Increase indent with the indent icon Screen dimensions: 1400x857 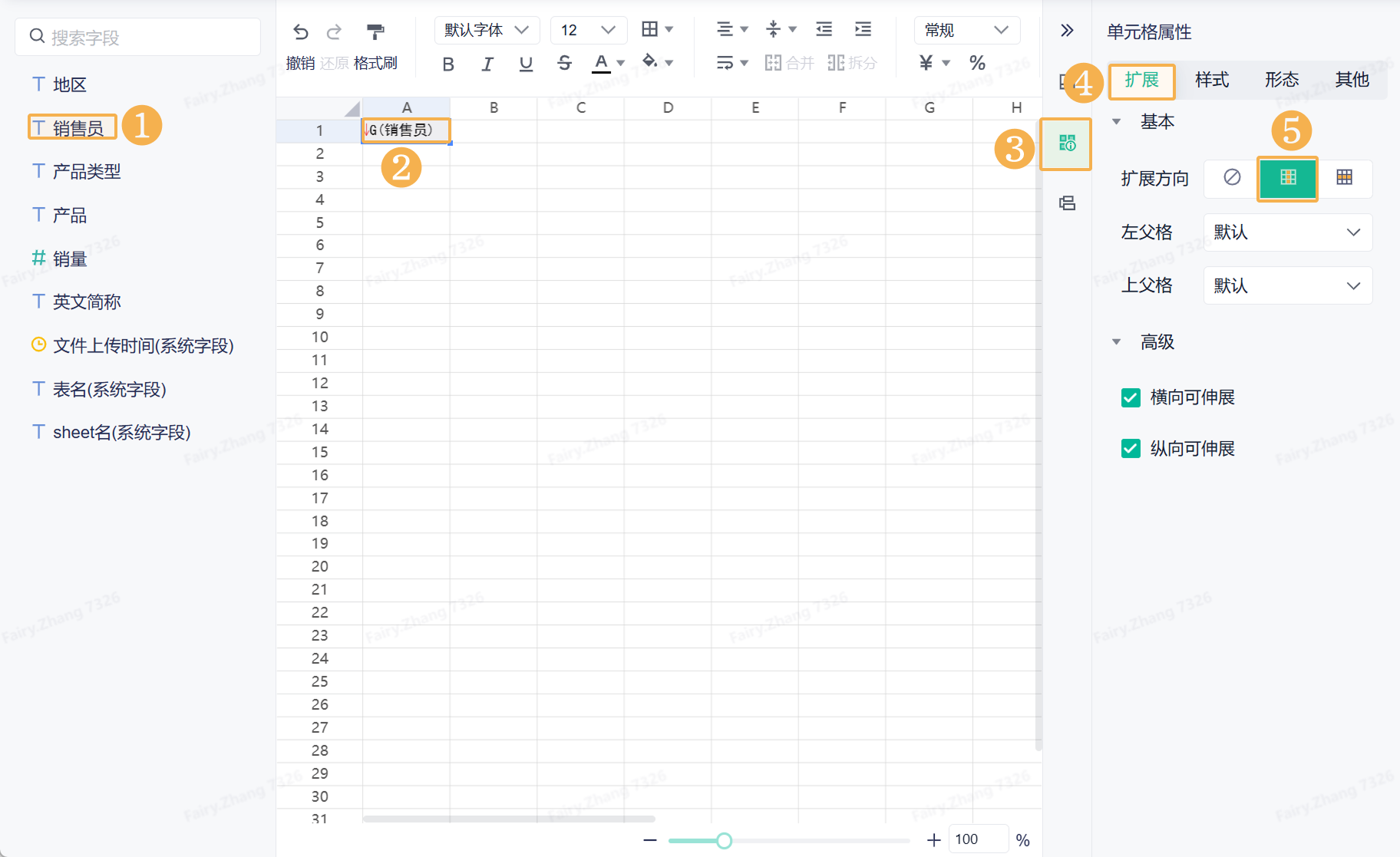click(x=863, y=29)
